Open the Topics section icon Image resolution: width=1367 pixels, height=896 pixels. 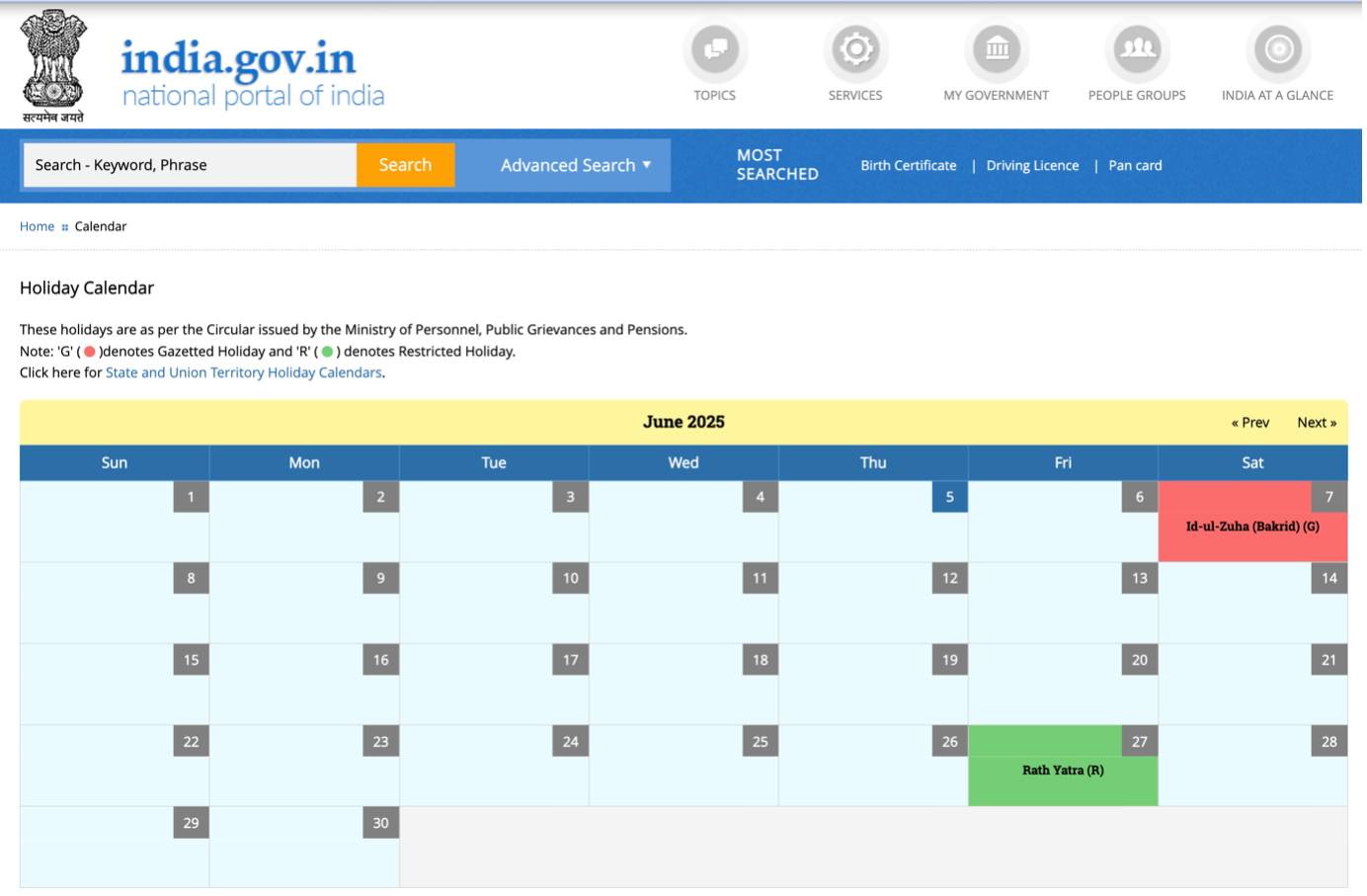click(714, 49)
